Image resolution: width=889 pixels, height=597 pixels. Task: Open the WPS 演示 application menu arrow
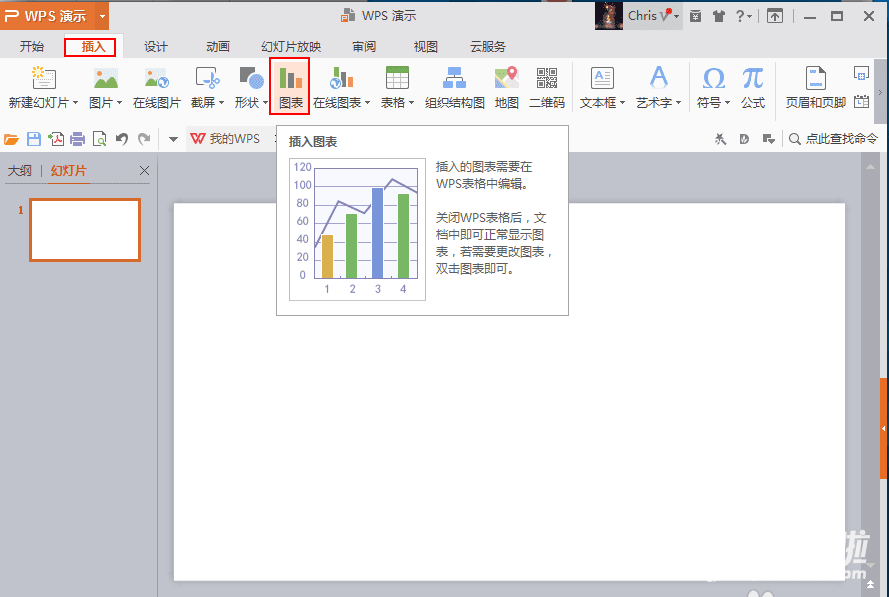pyautogui.click(x=102, y=16)
